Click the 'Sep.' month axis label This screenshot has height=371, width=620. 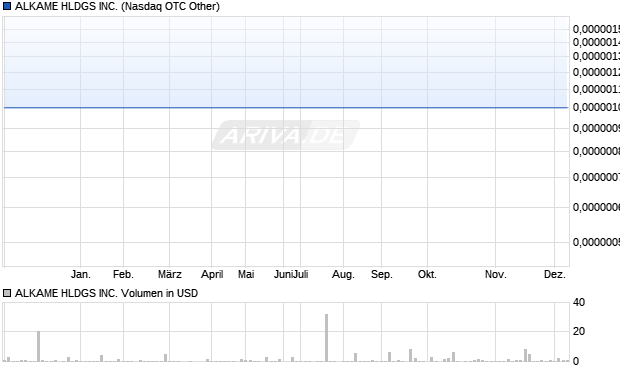tap(382, 274)
